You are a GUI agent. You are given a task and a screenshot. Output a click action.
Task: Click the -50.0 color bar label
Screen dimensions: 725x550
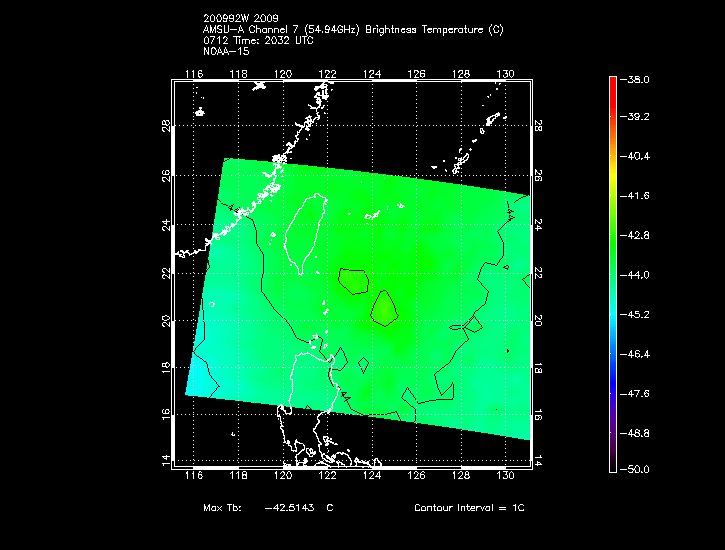(x=638, y=469)
